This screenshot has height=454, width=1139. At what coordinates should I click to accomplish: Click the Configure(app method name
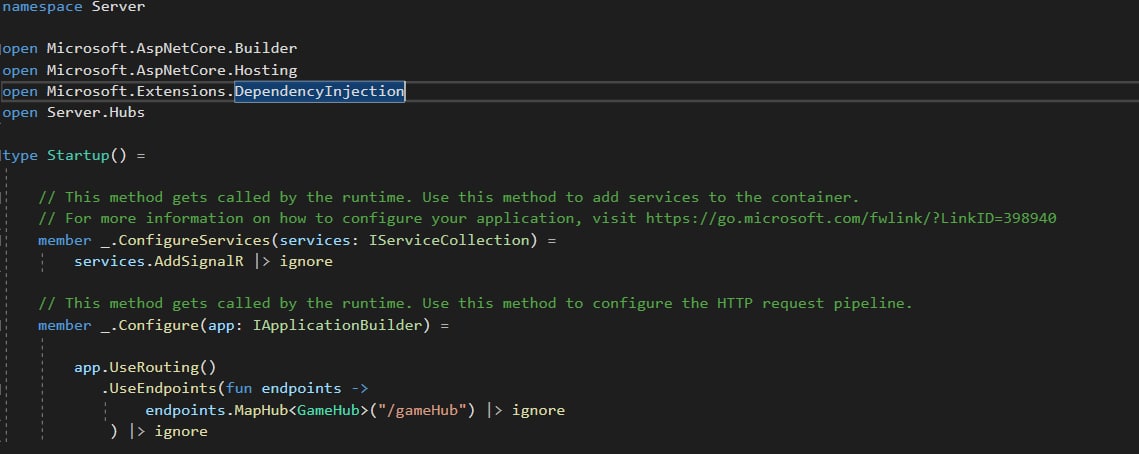click(x=159, y=325)
